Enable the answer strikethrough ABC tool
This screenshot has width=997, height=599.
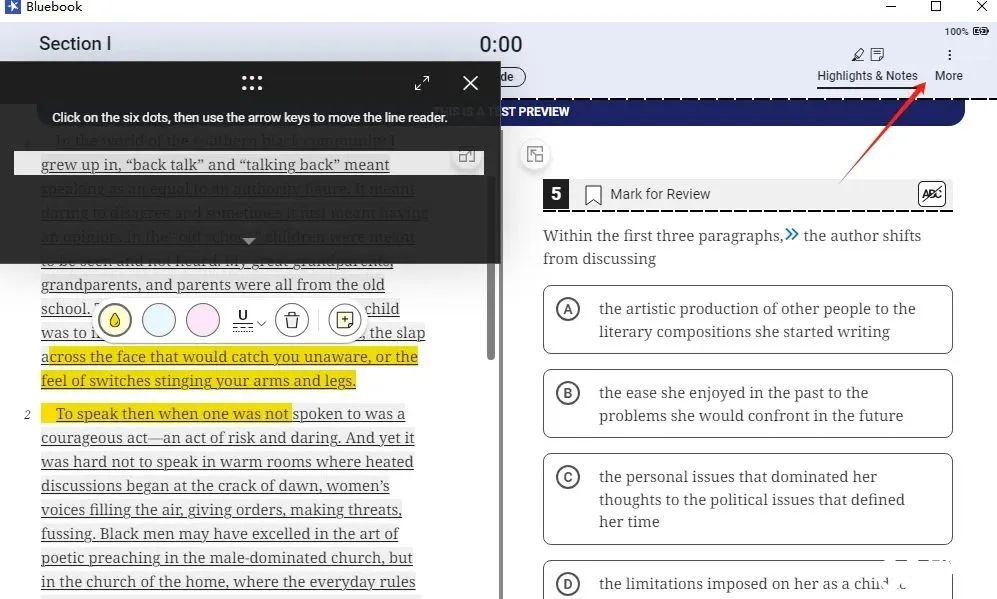tap(932, 194)
